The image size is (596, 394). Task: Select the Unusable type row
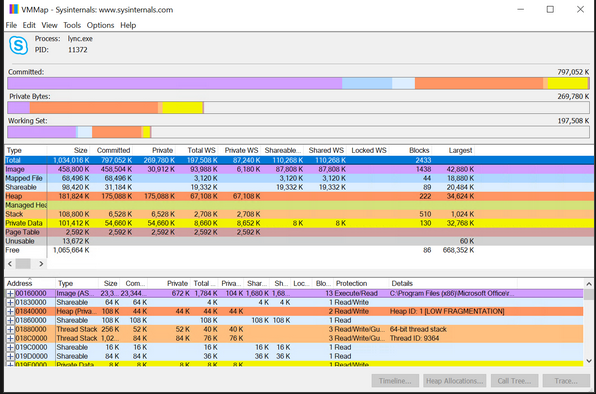click(299, 241)
